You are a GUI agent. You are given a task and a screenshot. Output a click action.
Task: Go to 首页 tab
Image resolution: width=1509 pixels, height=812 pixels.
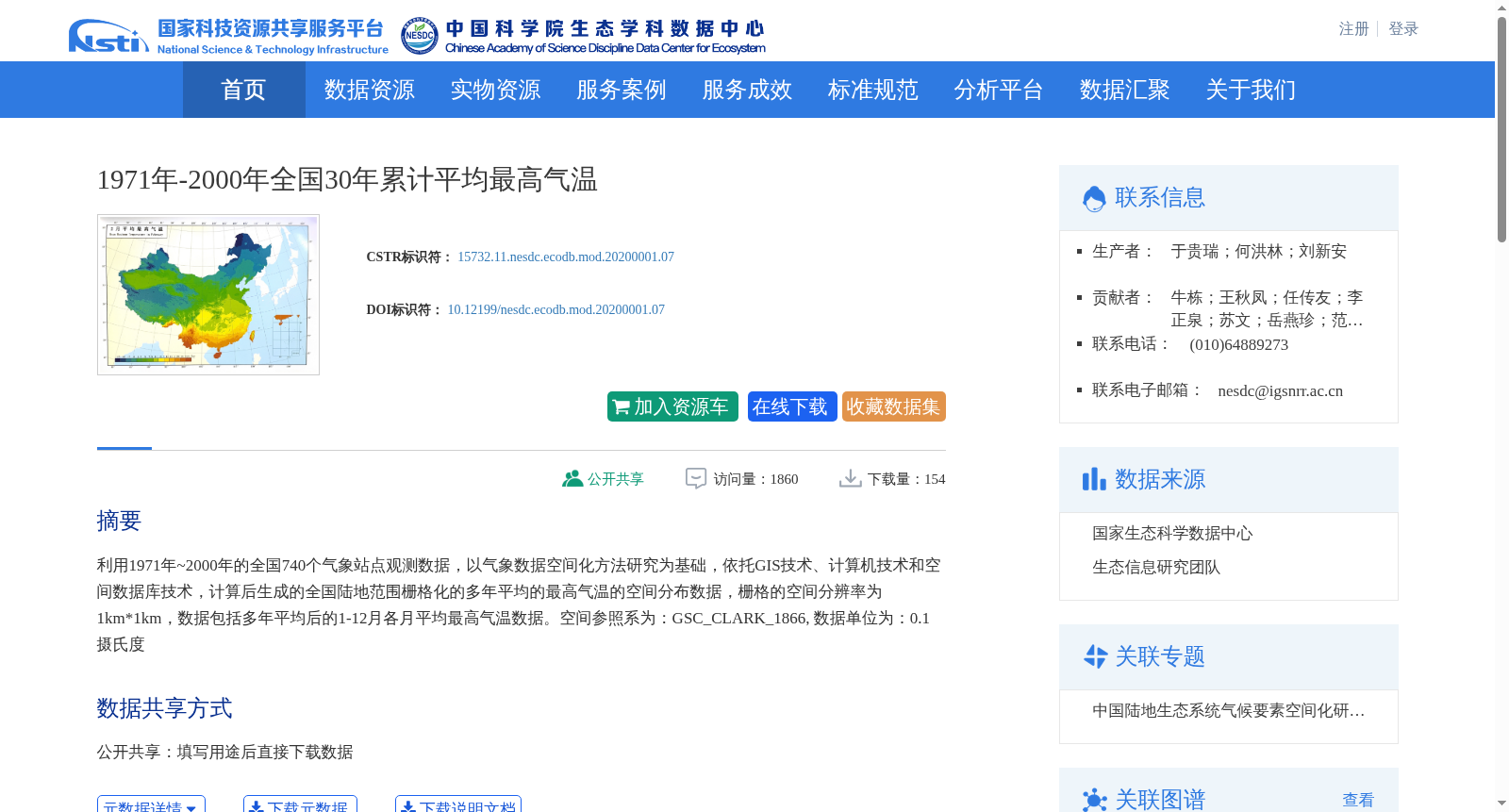(x=243, y=90)
